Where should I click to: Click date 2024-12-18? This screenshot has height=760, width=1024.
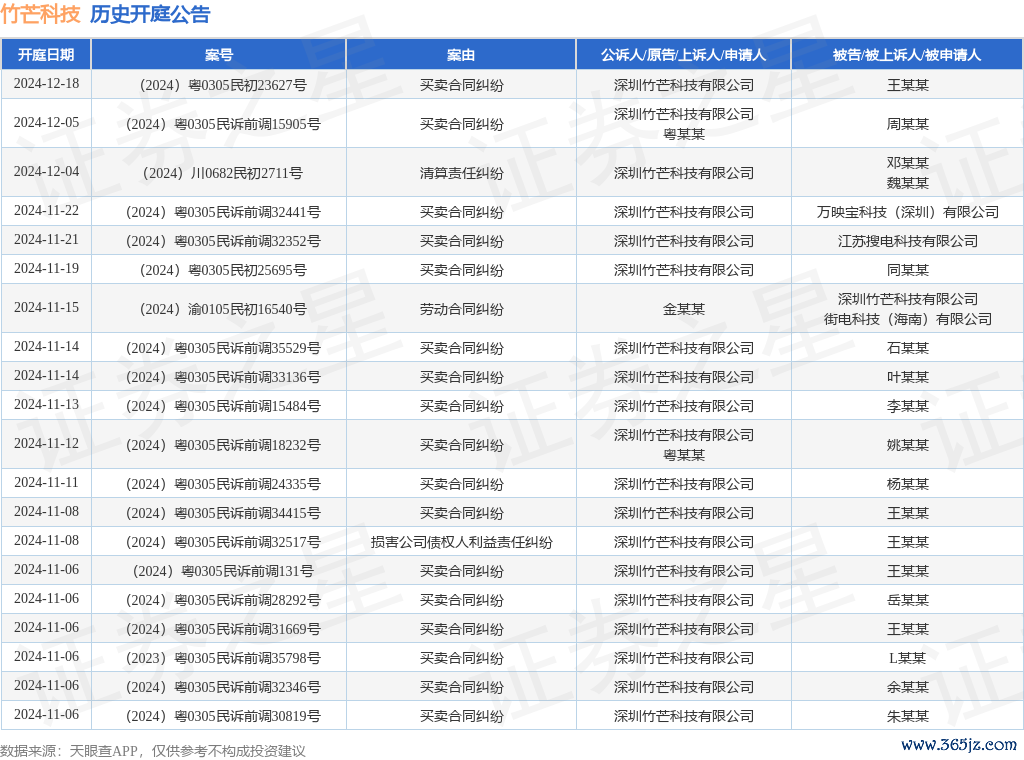(46, 84)
